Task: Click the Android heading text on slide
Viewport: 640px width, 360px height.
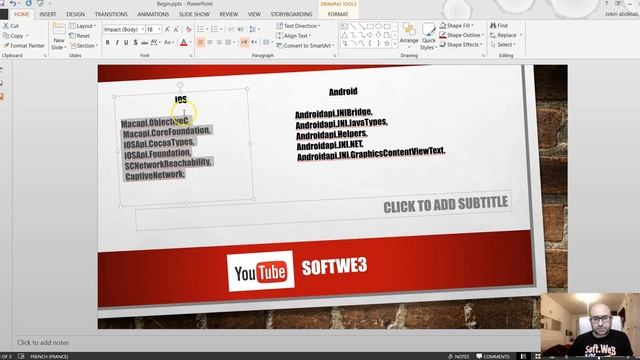Action: [343, 91]
